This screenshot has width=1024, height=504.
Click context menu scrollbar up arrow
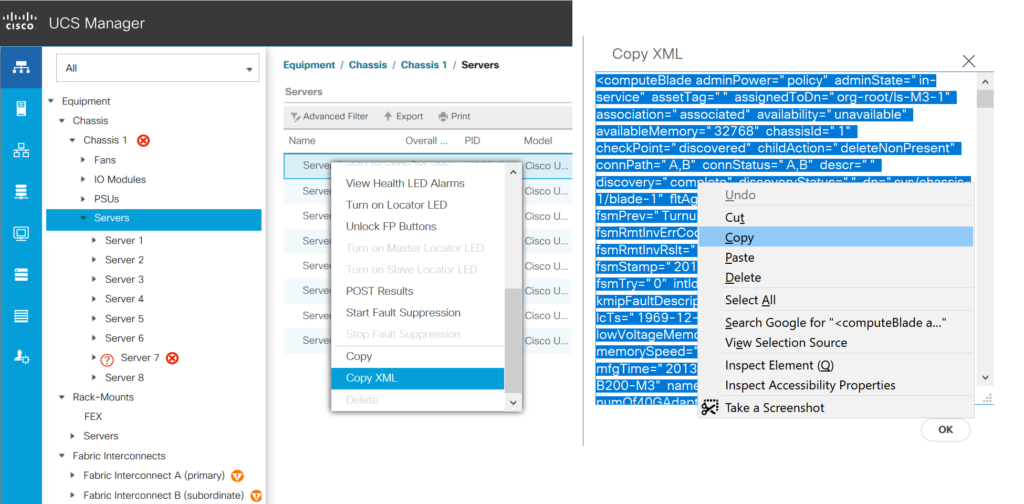[513, 172]
